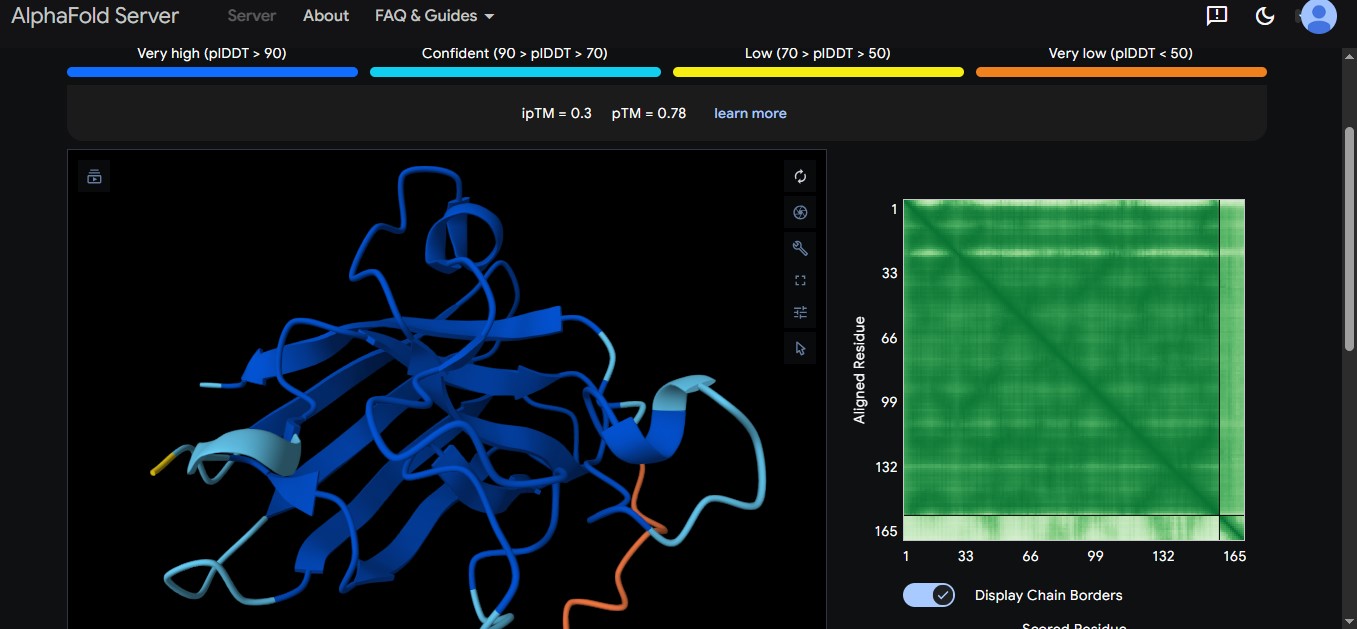Viewport: 1357px width, 629px height.
Task: Open the viewer settings wrench tool
Action: tap(800, 248)
